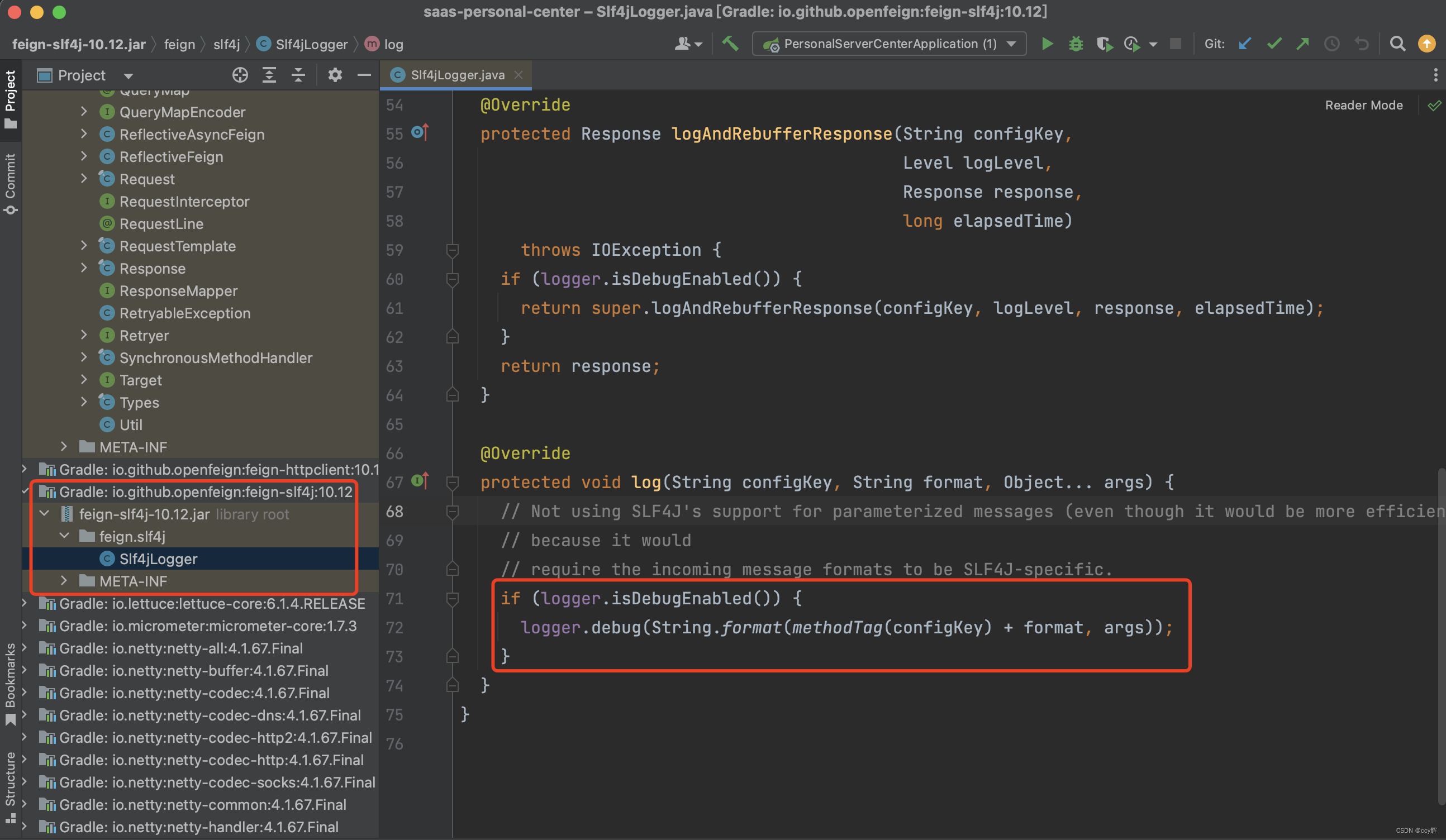Open the run configuration dropdown
The width and height of the screenshot is (1446, 840).
[889, 44]
